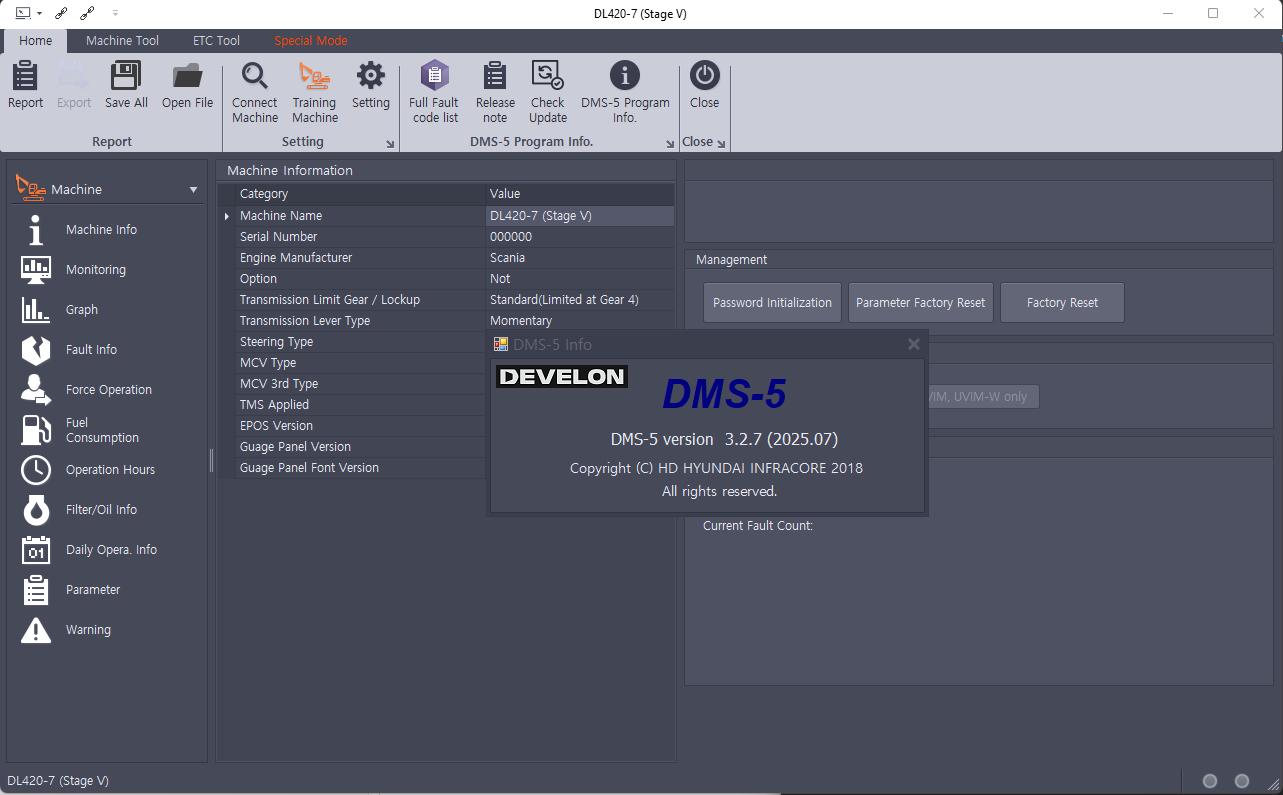The image size is (1283, 795).
Task: Open Parameter in sidebar
Action: [93, 590]
